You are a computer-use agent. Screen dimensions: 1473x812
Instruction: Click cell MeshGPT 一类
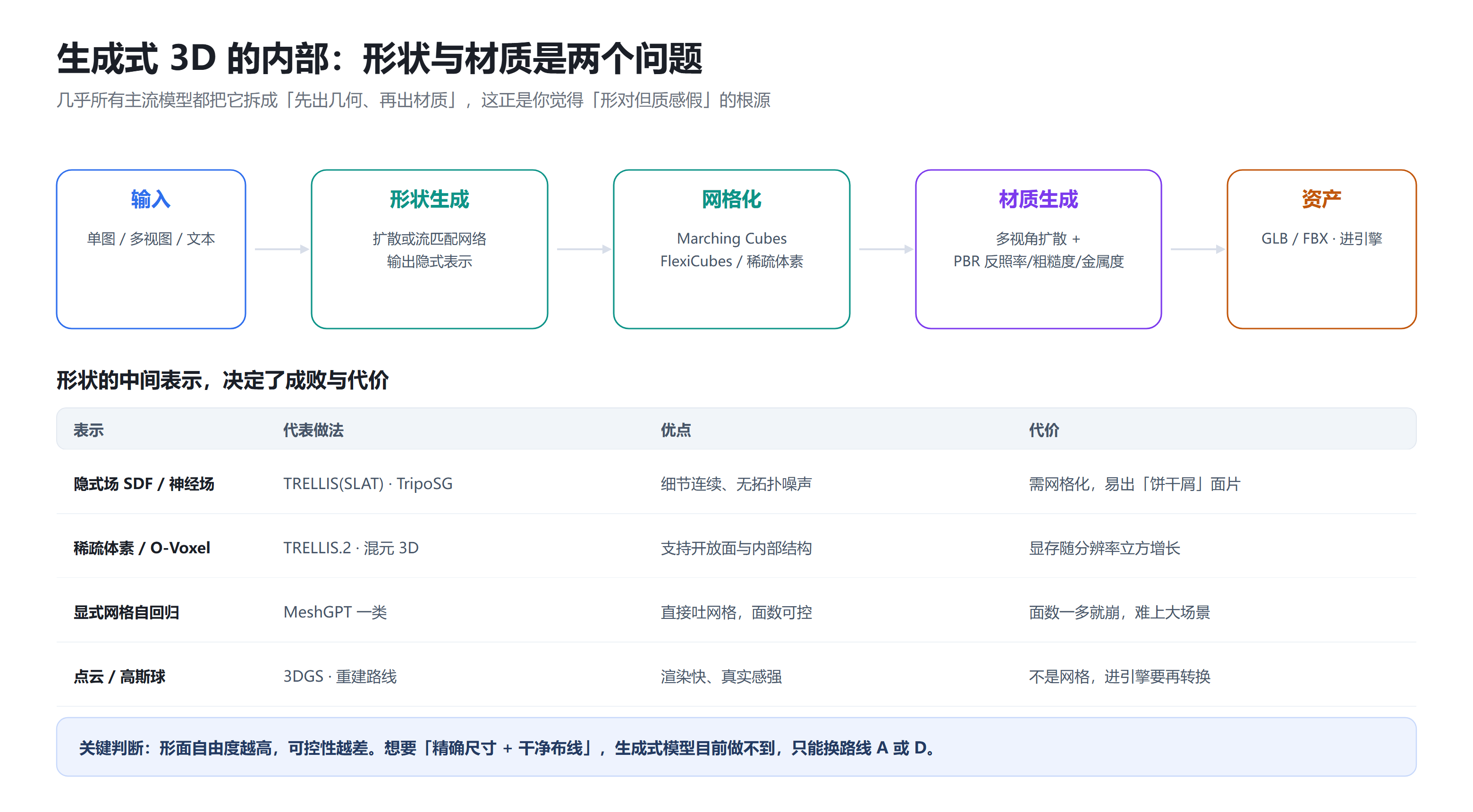point(335,612)
